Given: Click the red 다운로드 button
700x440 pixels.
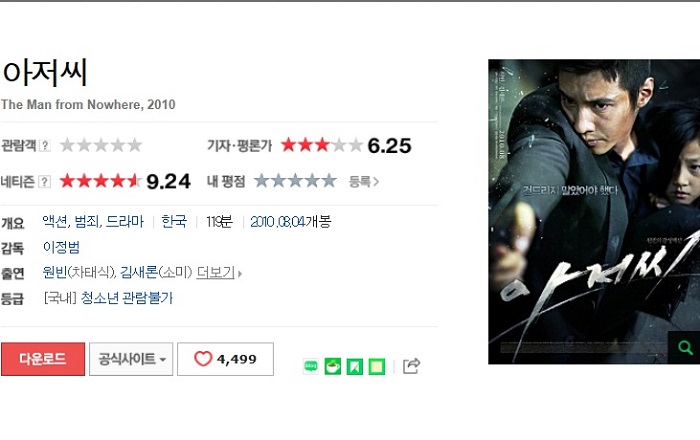Looking at the screenshot, I should pos(43,359).
